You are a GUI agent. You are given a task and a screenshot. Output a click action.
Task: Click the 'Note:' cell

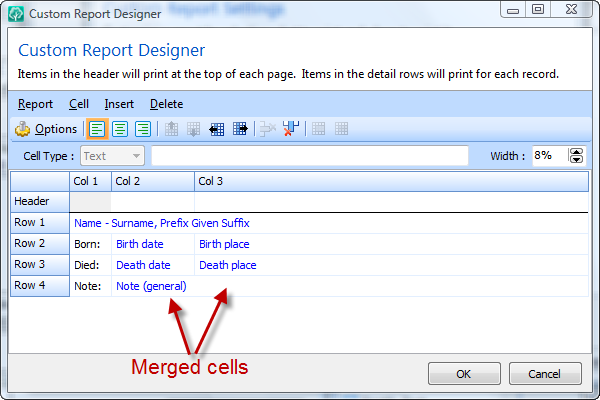(x=90, y=286)
